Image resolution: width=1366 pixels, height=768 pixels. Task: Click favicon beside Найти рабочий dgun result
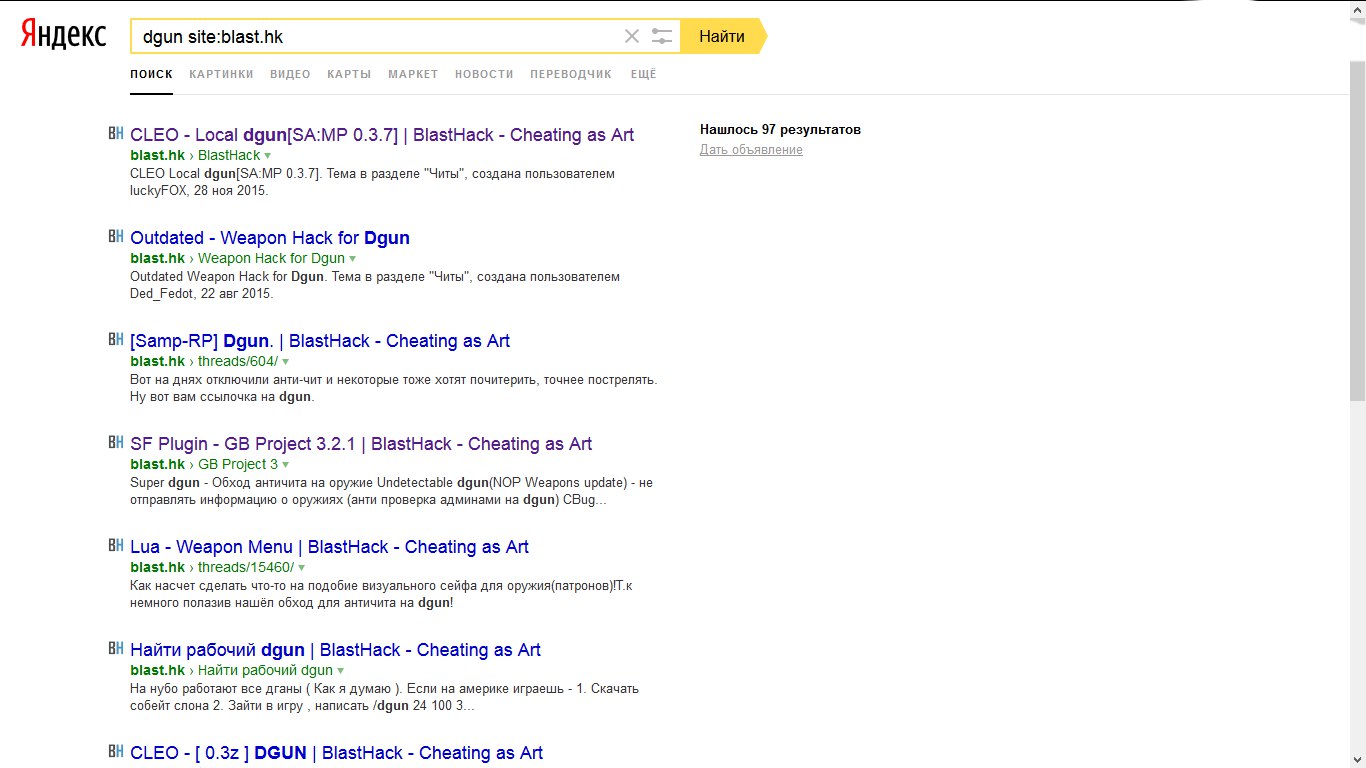tap(115, 648)
